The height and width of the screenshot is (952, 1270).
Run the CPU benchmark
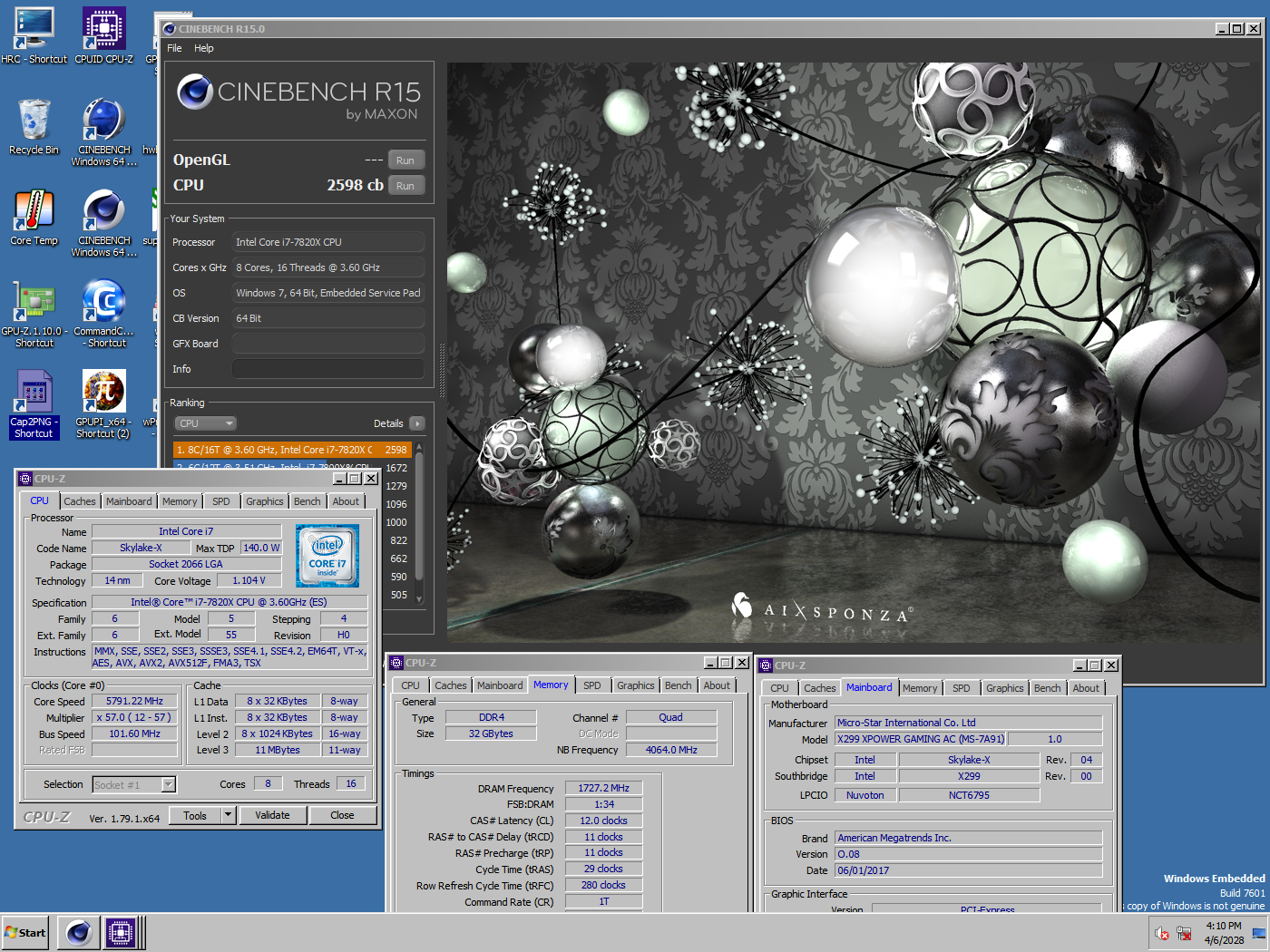click(405, 186)
